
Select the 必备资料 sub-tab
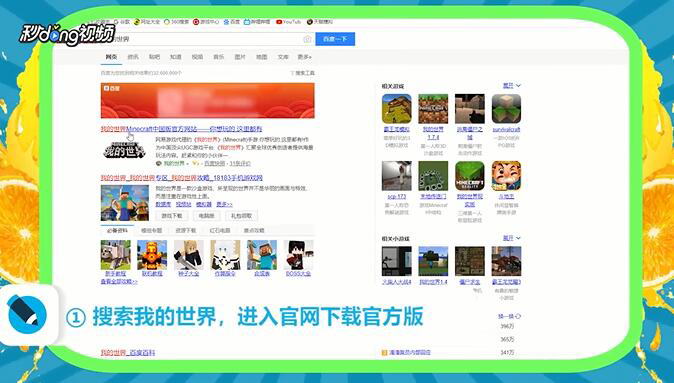[117, 230]
